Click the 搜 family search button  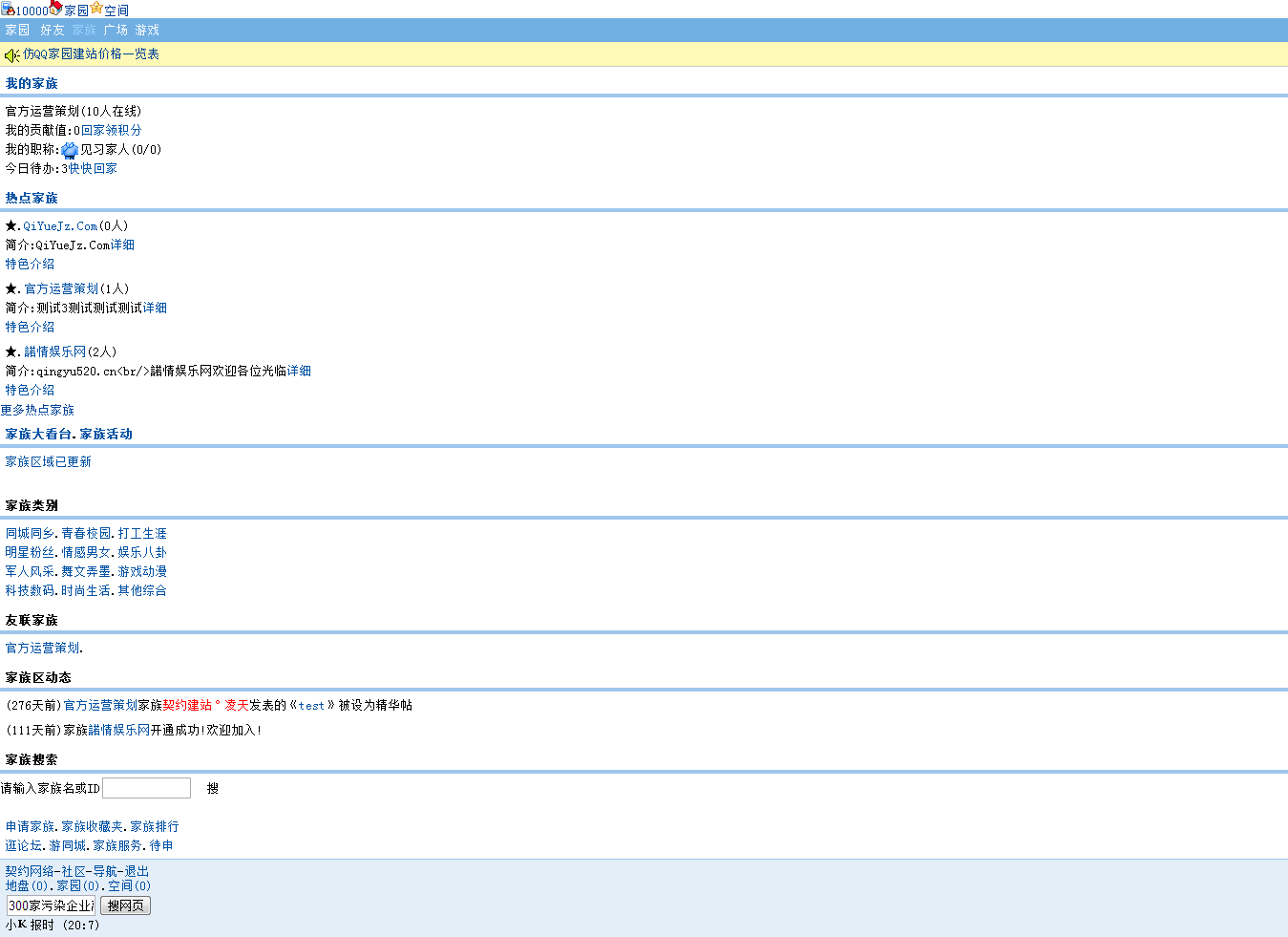click(x=212, y=789)
